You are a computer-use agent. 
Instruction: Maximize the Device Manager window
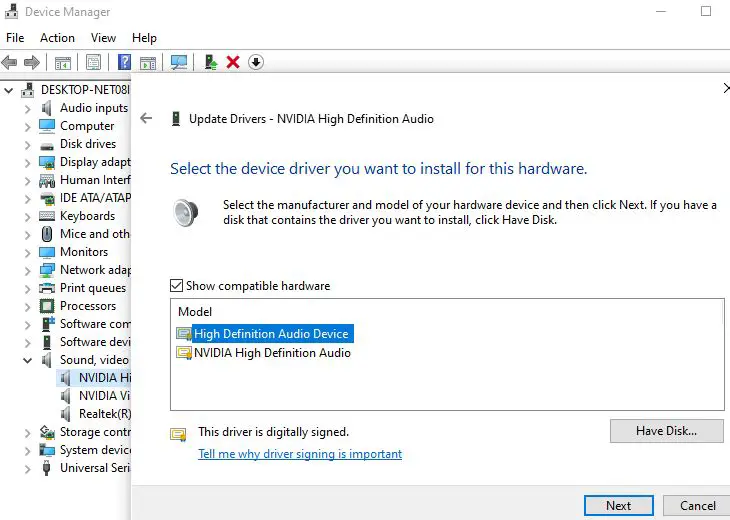[x=706, y=11]
